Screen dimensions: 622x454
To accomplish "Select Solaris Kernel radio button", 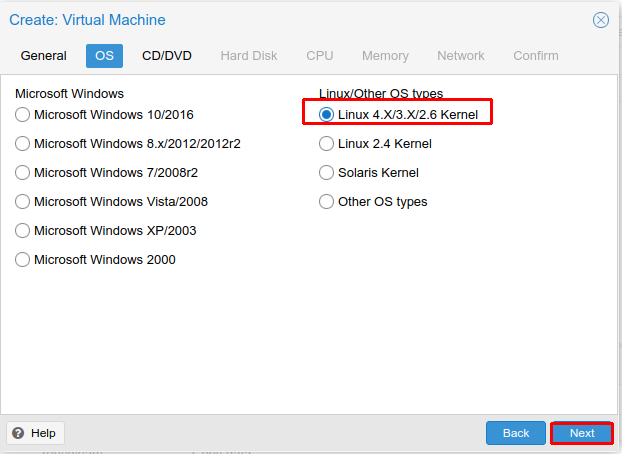I will 326,173.
